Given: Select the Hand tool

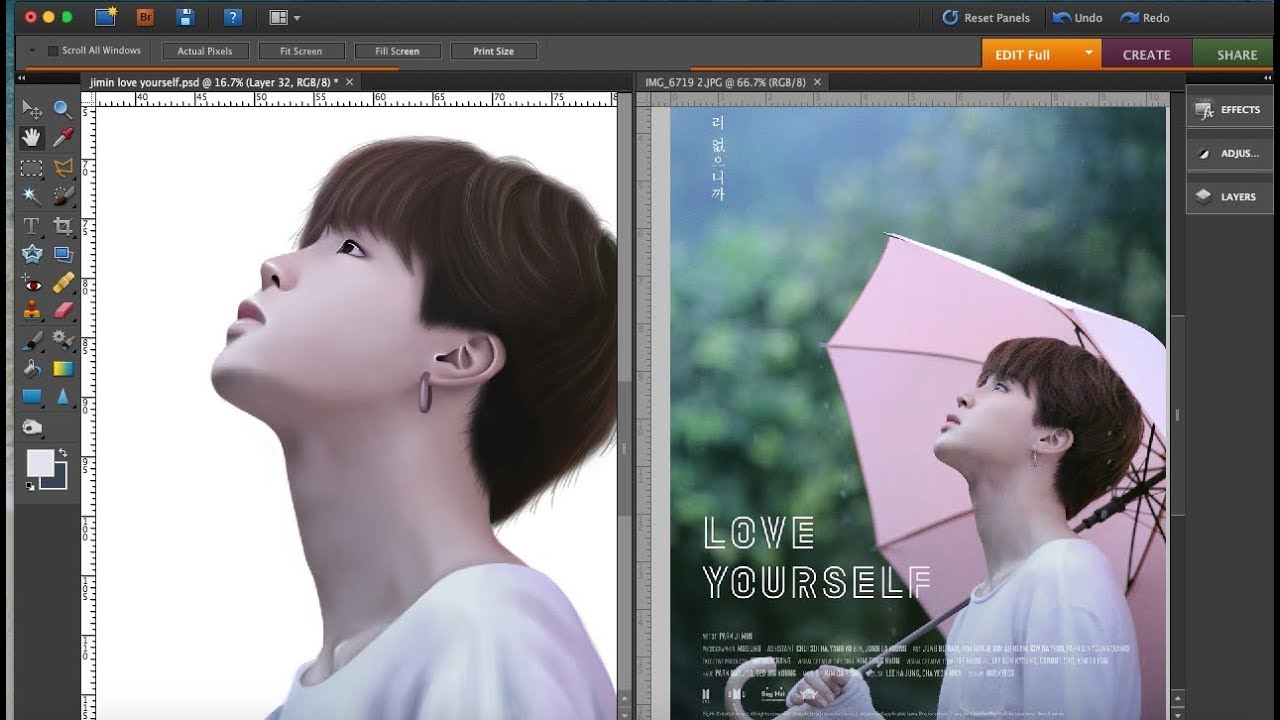Looking at the screenshot, I should pyautogui.click(x=32, y=138).
